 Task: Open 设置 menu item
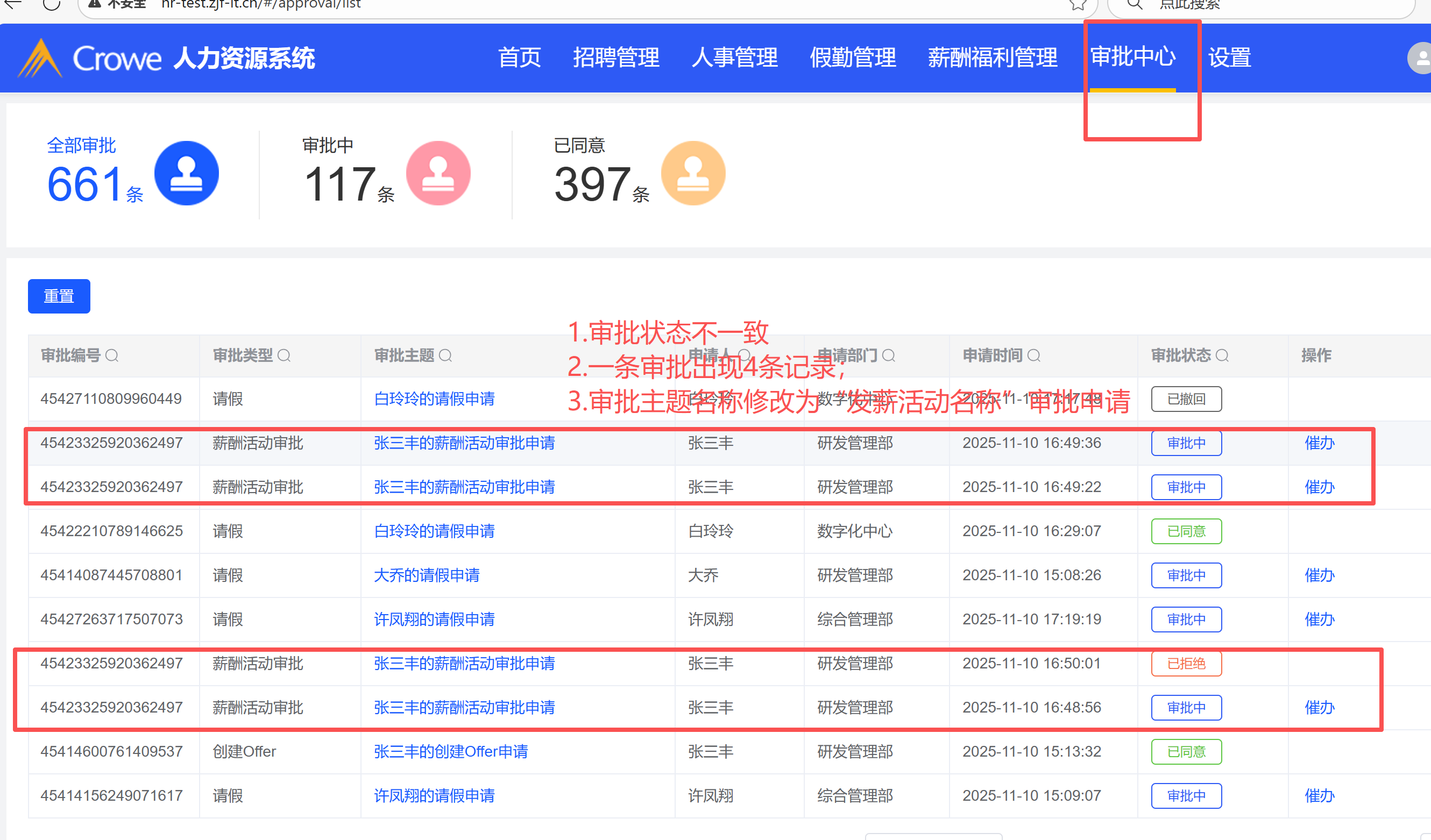tap(1229, 58)
